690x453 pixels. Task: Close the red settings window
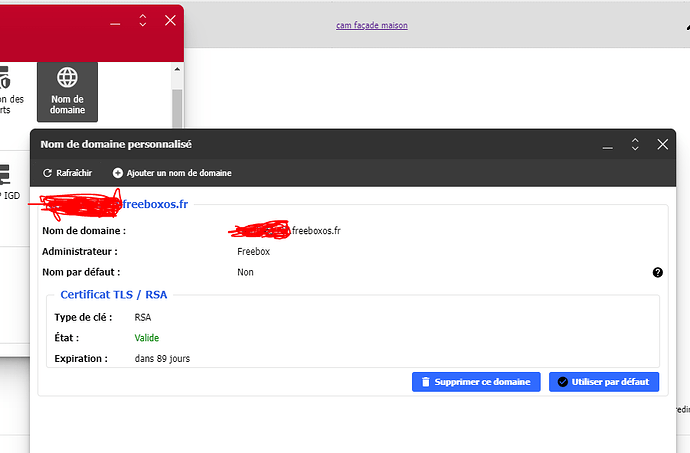[x=170, y=20]
